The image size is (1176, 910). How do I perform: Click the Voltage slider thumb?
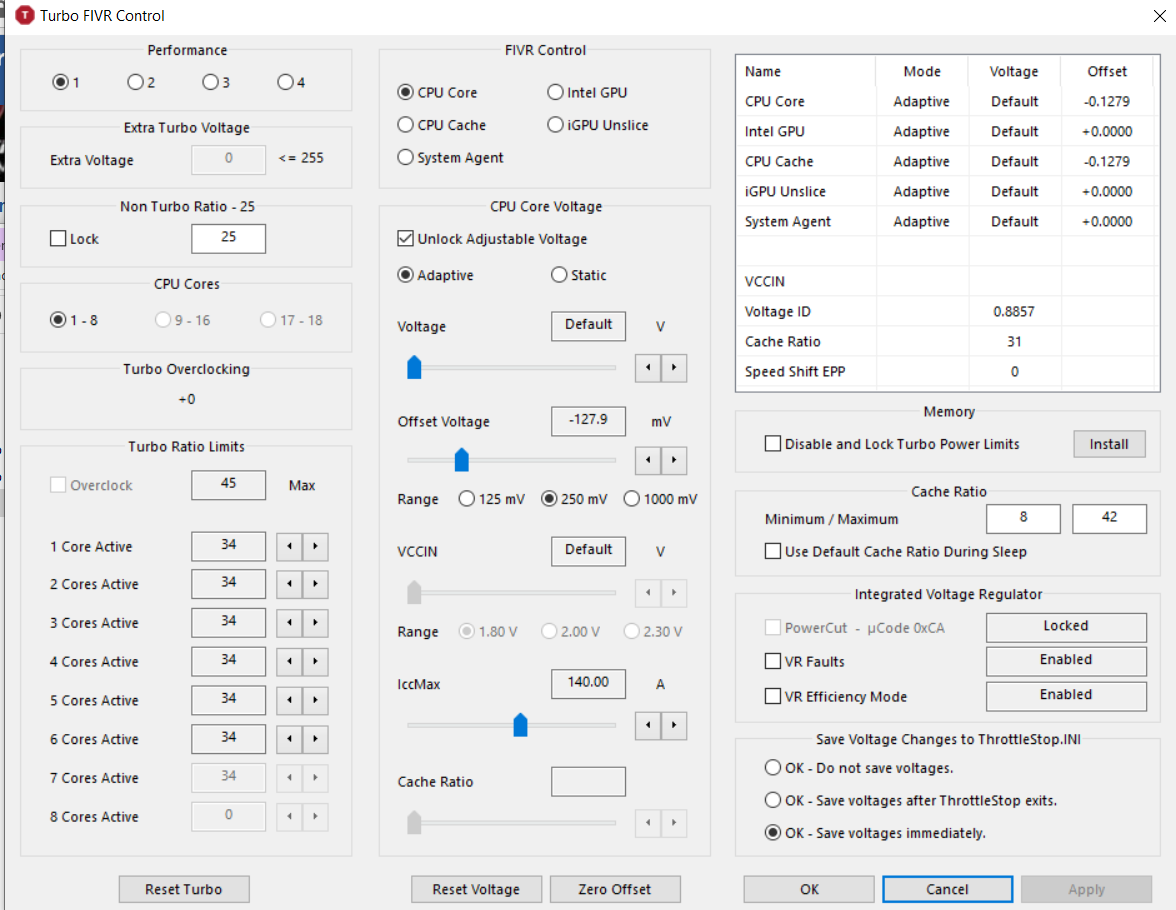[x=414, y=368]
